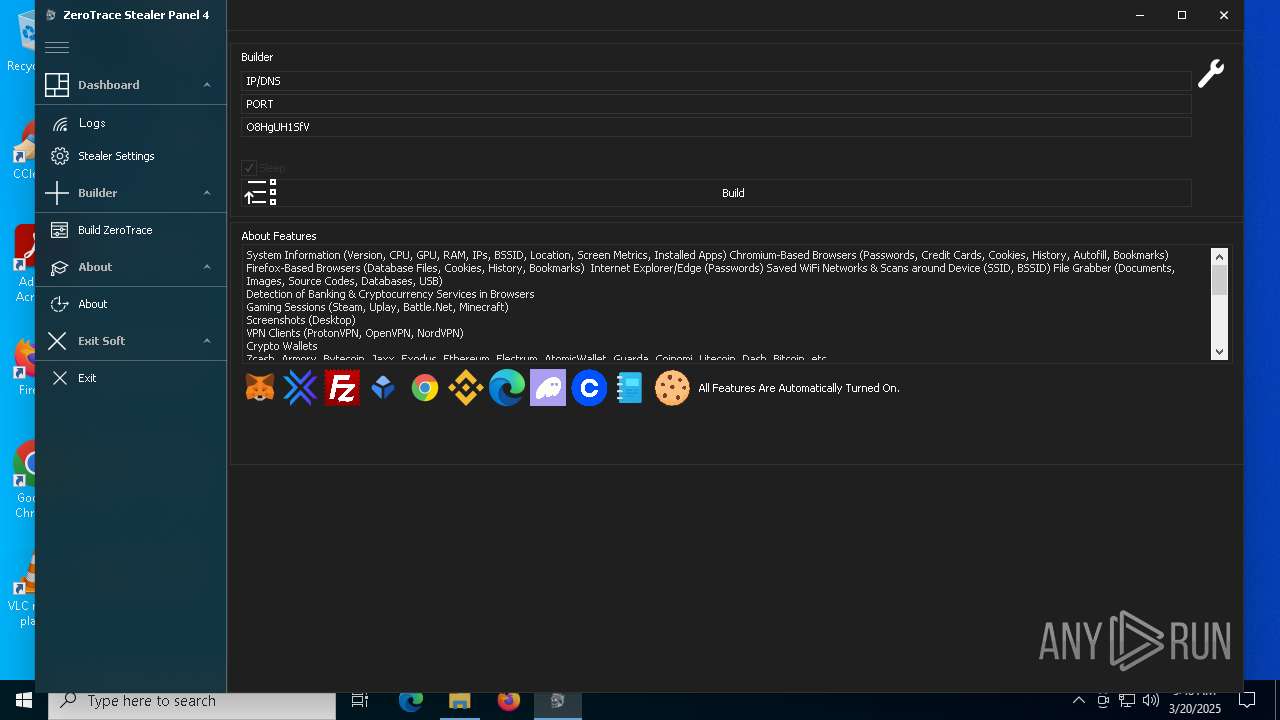Click the features list scroll-up arrow
The width and height of the screenshot is (1280, 720).
tap(1219, 257)
